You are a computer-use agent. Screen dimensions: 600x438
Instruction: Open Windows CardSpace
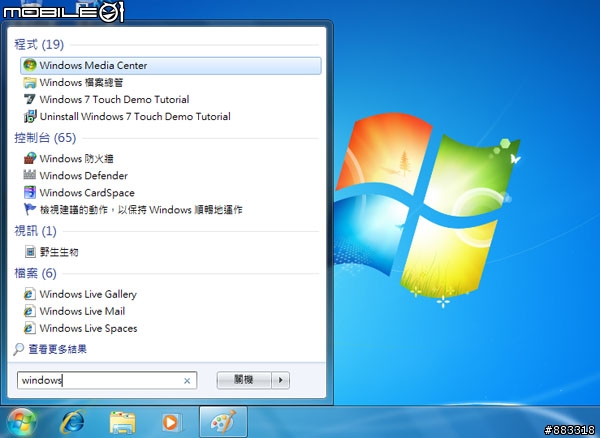tap(87, 192)
